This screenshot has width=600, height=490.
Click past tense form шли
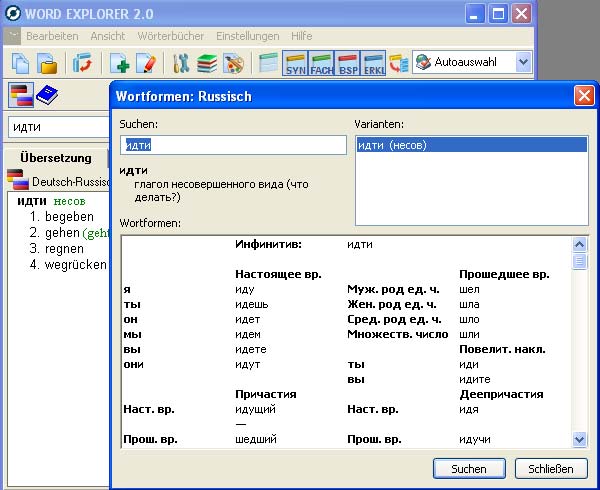(x=469, y=334)
